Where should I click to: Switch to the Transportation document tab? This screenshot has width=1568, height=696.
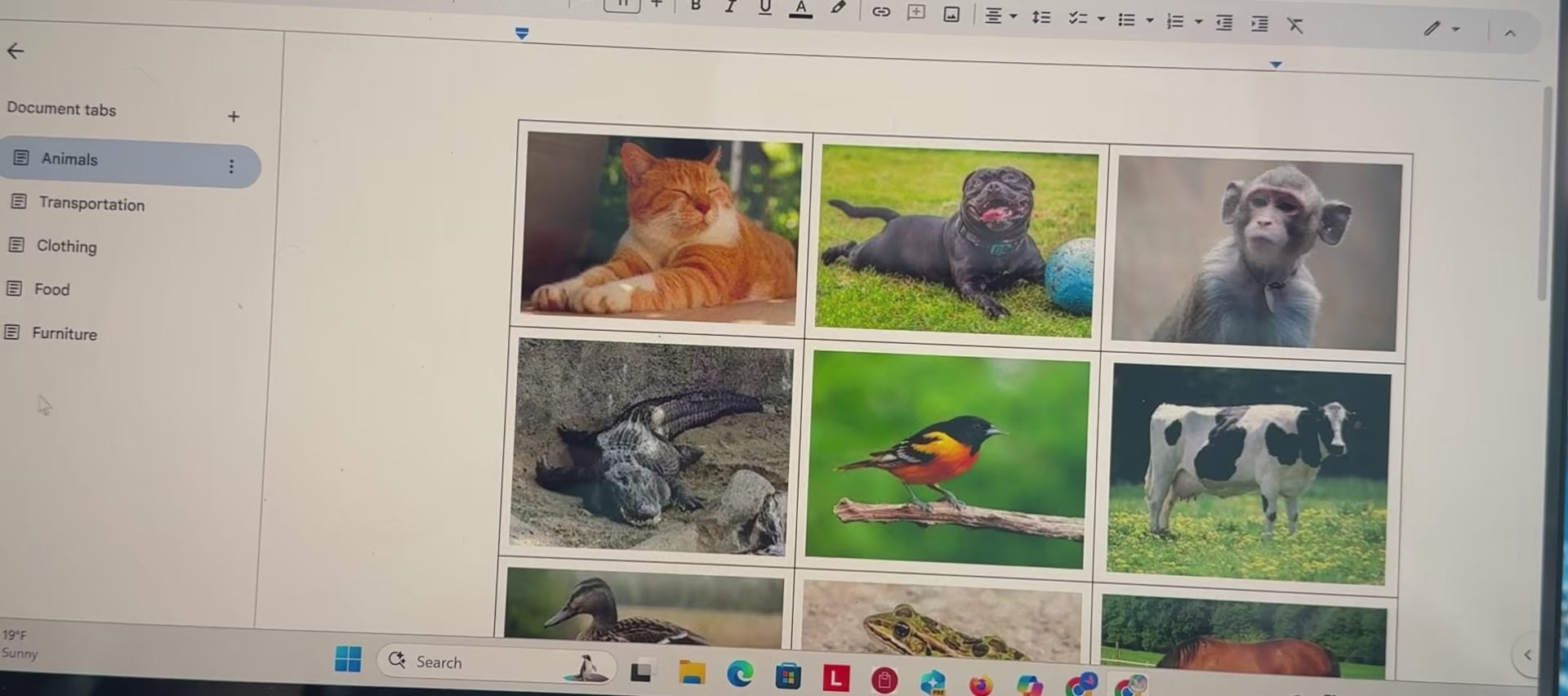[x=91, y=204]
